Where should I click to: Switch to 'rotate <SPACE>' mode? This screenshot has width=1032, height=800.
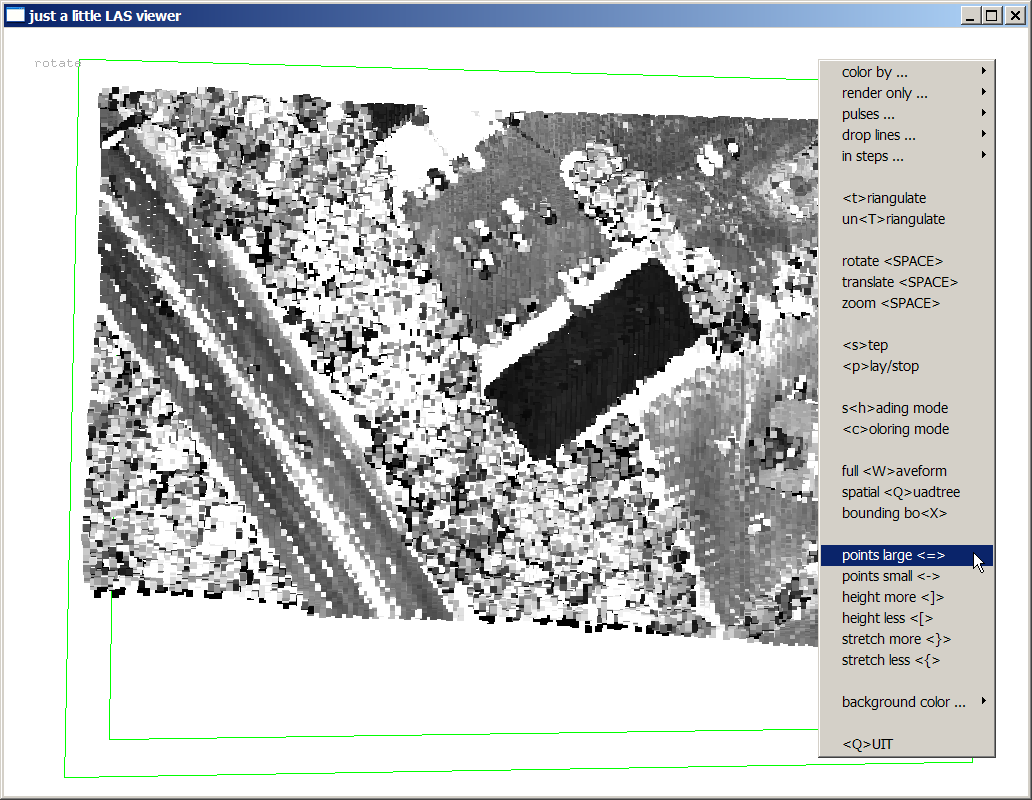pyautogui.click(x=892, y=261)
